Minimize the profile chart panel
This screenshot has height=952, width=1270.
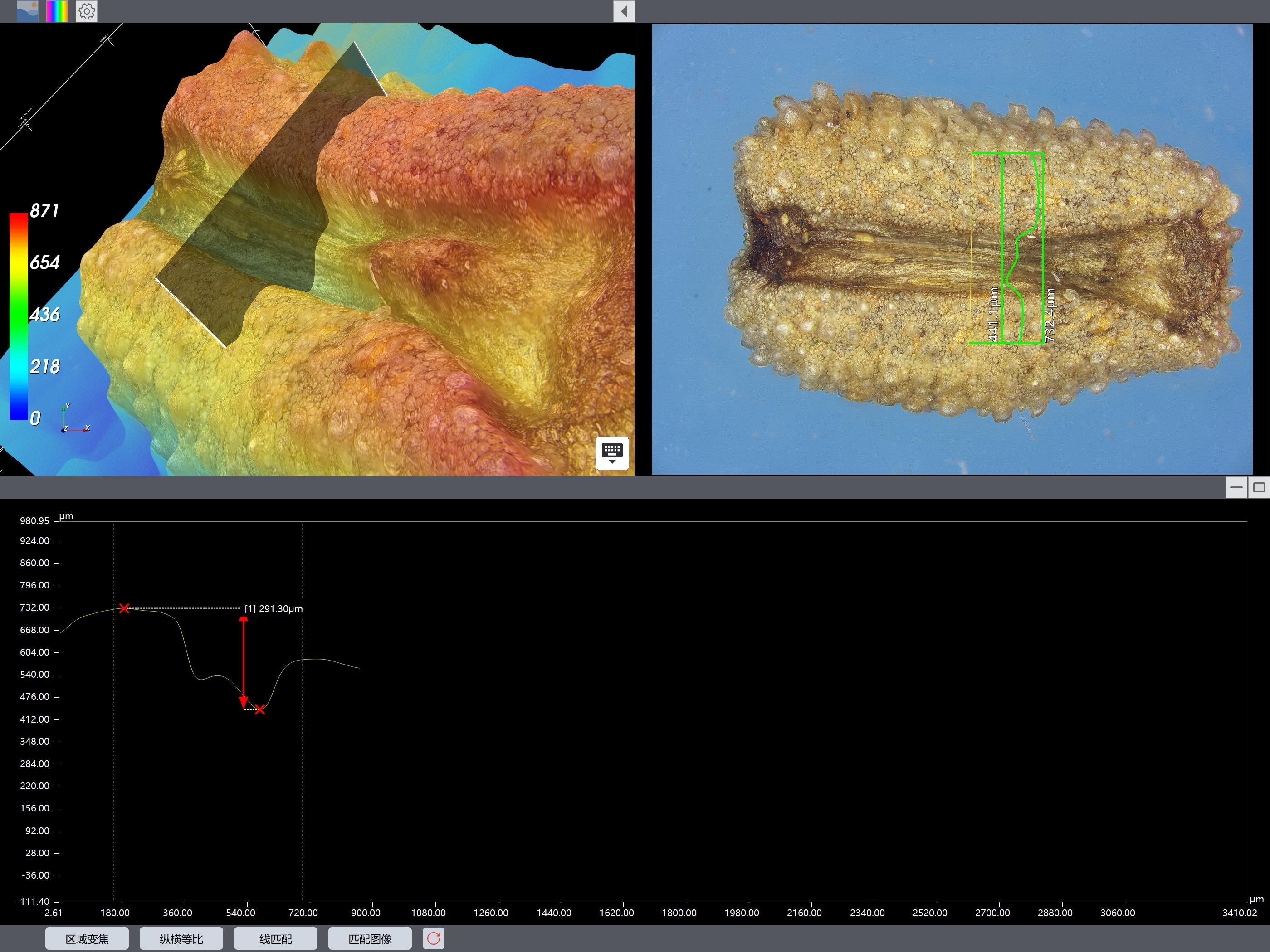click(1236, 487)
